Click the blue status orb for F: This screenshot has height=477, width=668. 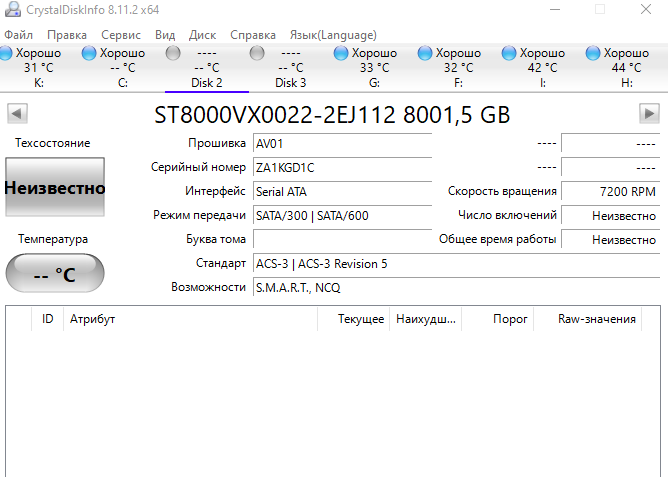(424, 53)
